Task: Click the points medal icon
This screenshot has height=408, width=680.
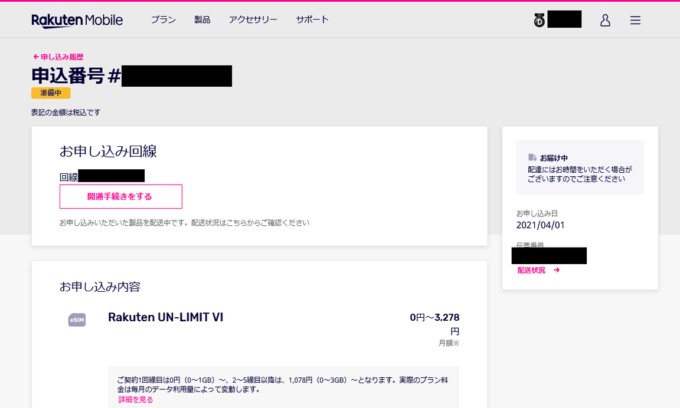Action: (539, 20)
